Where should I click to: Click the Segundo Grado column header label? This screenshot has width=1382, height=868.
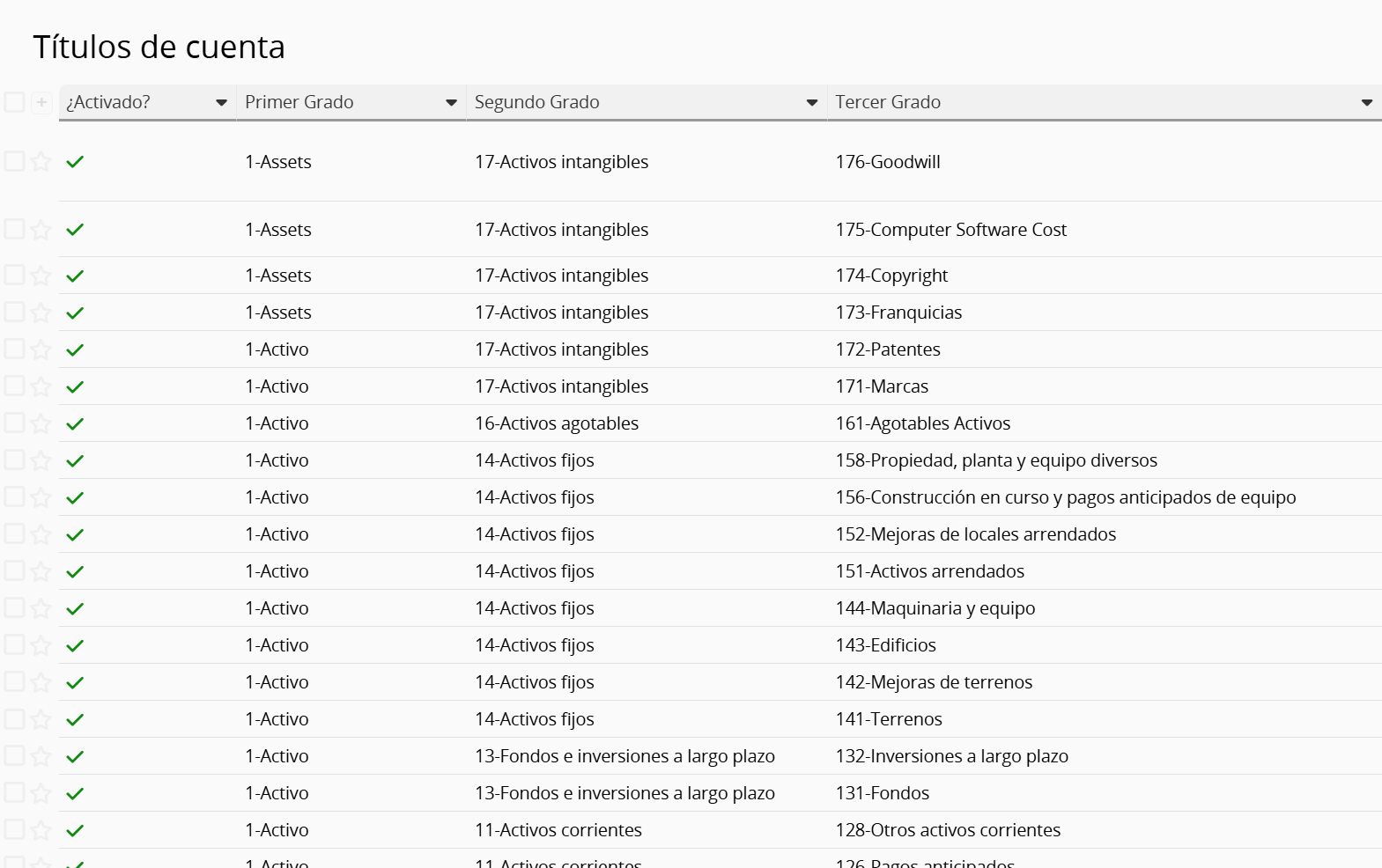click(x=536, y=102)
